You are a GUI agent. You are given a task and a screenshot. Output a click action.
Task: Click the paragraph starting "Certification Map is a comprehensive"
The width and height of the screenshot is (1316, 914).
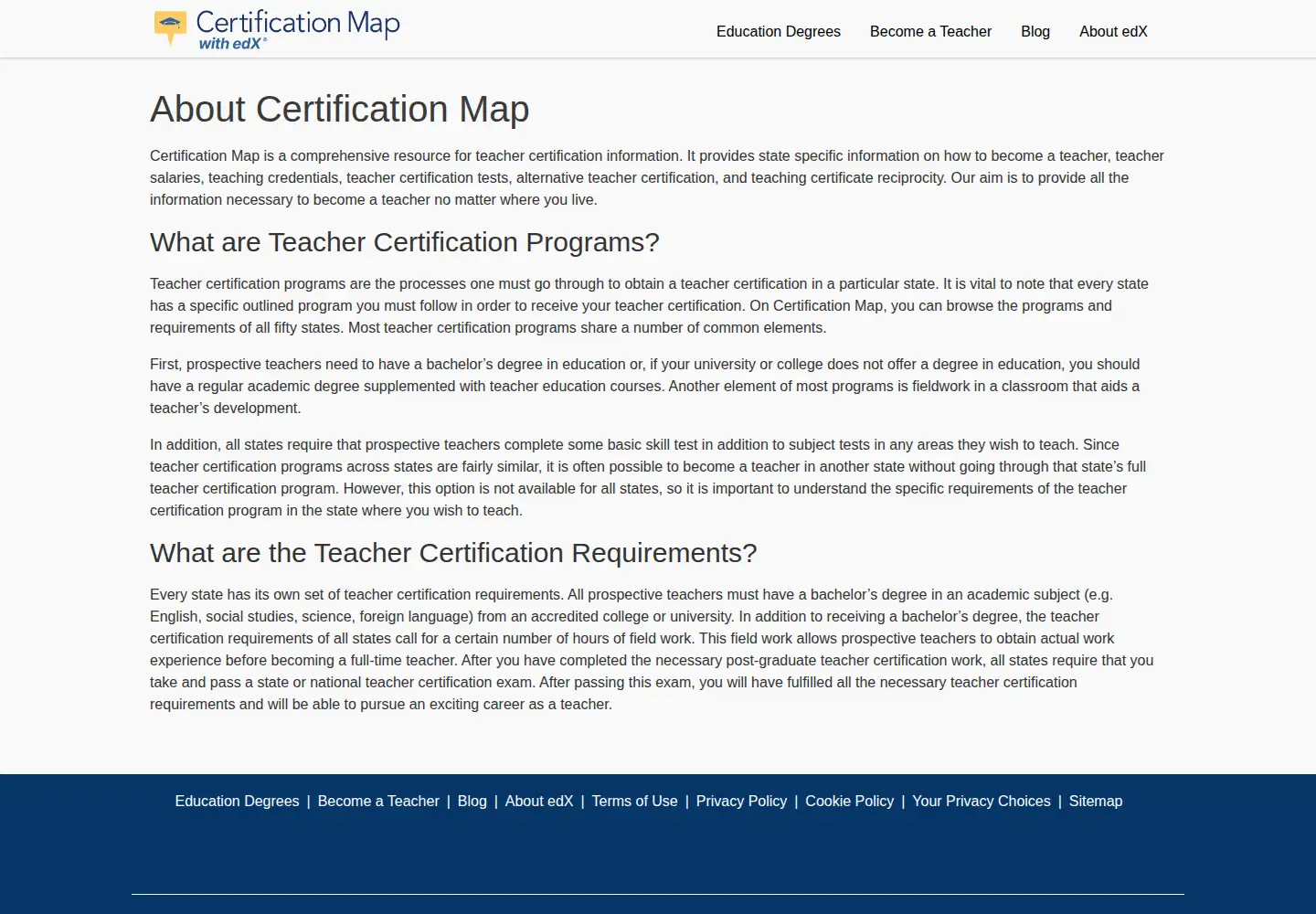pyautogui.click(x=658, y=177)
